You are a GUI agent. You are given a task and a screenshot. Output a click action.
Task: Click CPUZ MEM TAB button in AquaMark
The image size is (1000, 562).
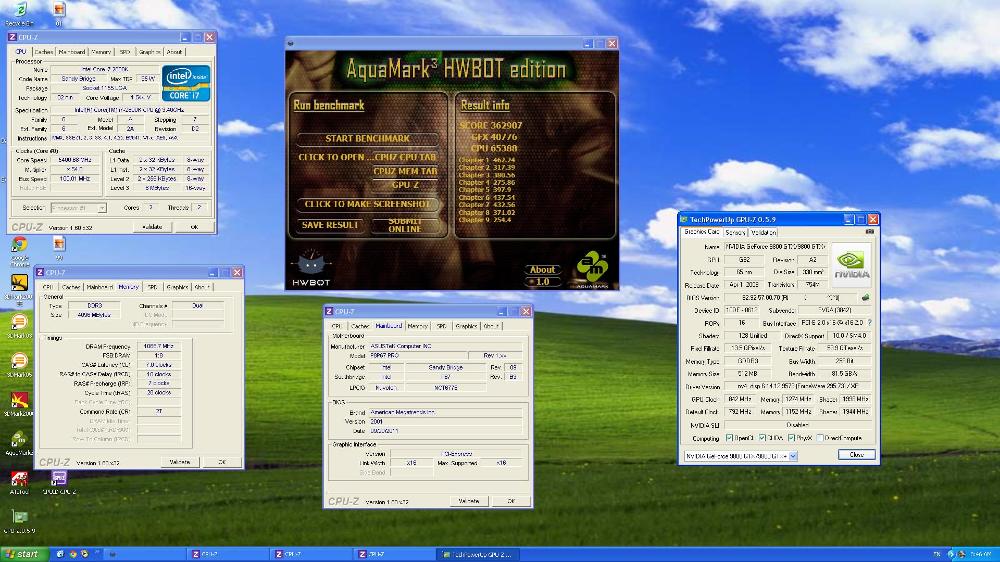coord(405,172)
